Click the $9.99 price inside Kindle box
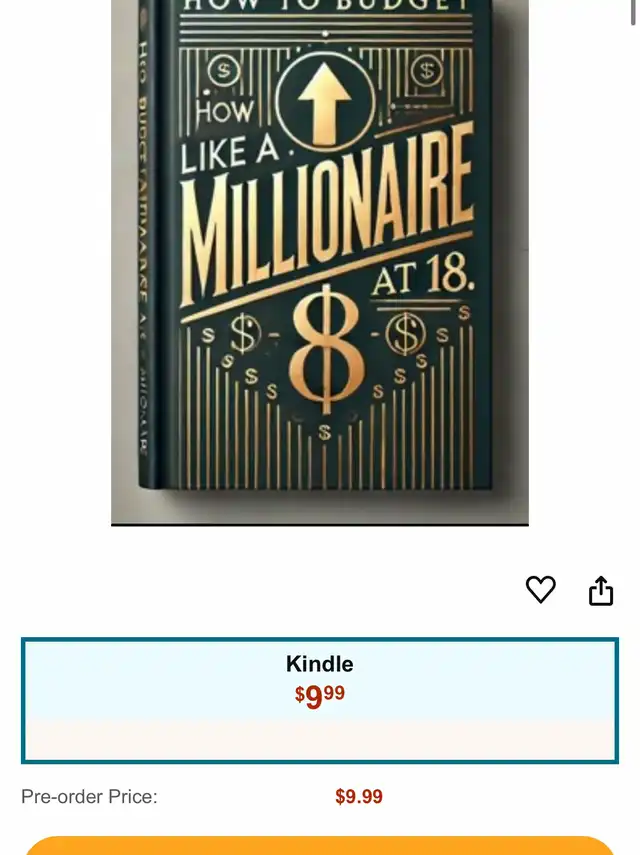 coord(320,696)
